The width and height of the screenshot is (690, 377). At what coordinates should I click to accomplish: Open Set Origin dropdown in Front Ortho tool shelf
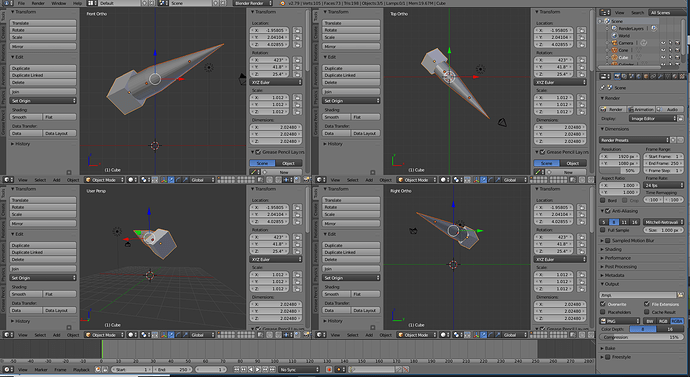tap(43, 101)
